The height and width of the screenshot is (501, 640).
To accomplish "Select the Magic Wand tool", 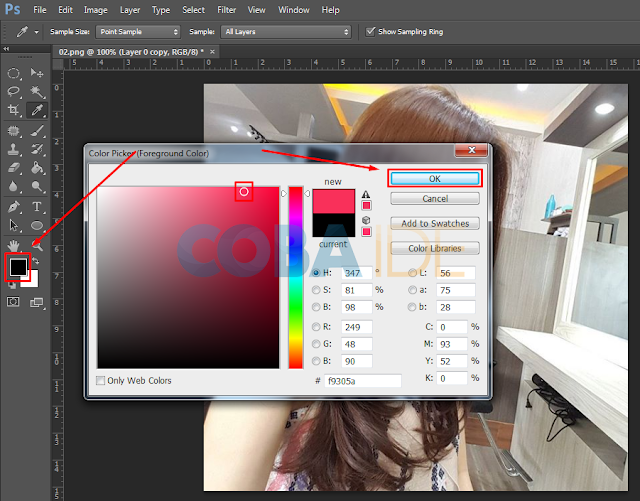I will tap(37, 91).
